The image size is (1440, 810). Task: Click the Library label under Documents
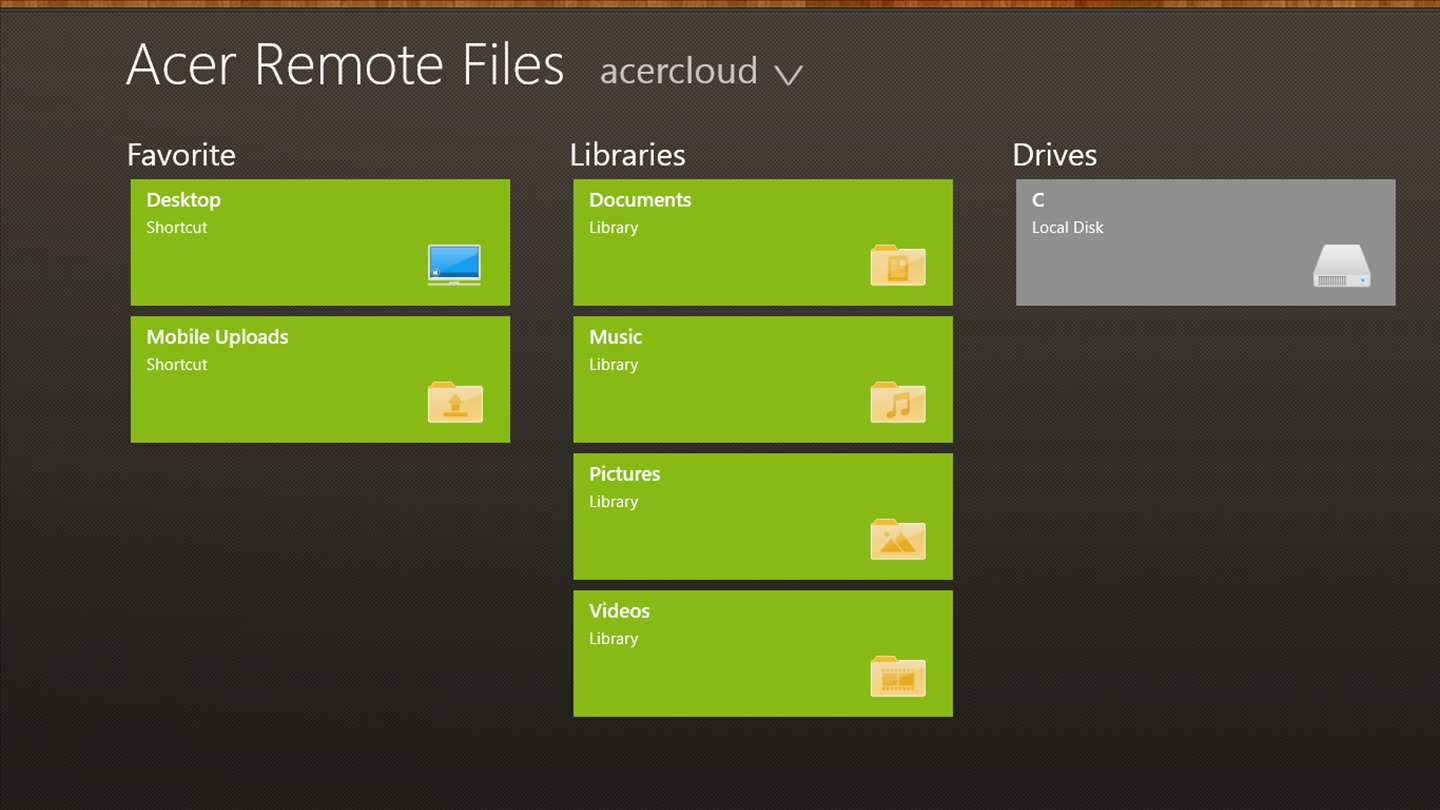tap(613, 227)
